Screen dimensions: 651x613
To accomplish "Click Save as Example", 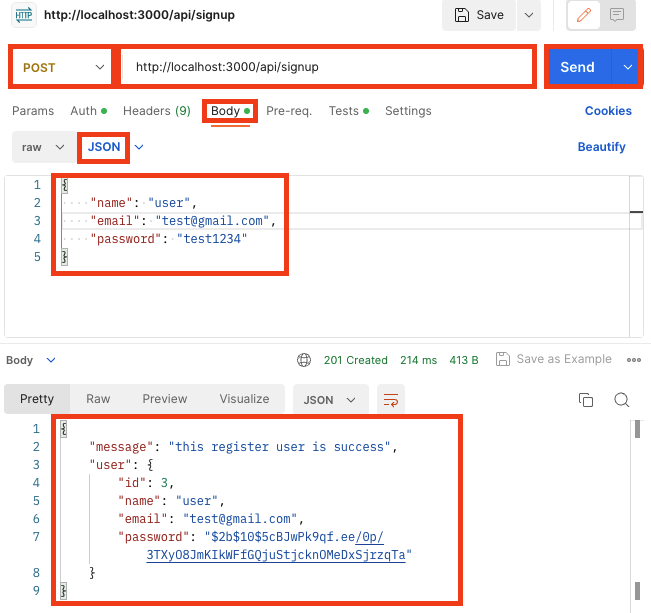I will click(x=553, y=359).
